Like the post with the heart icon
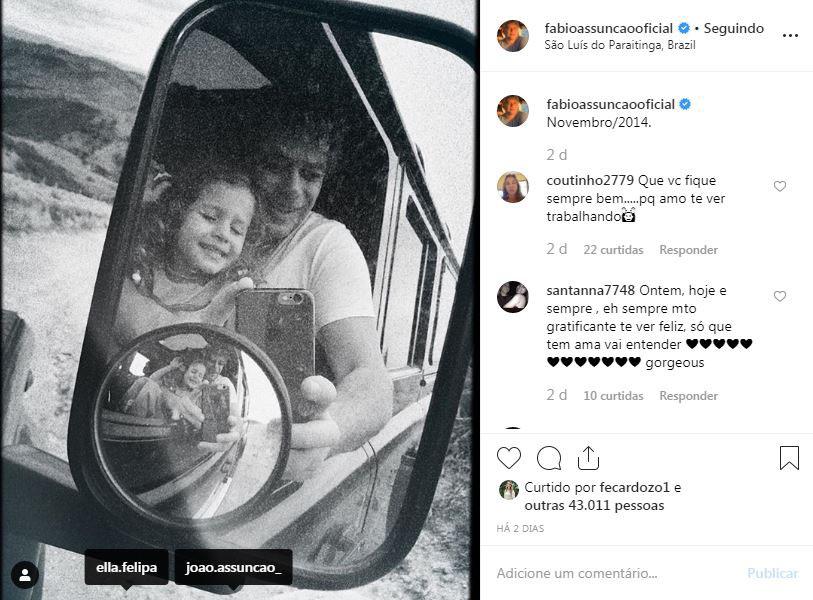Image resolution: width=813 pixels, height=600 pixels. pos(509,458)
